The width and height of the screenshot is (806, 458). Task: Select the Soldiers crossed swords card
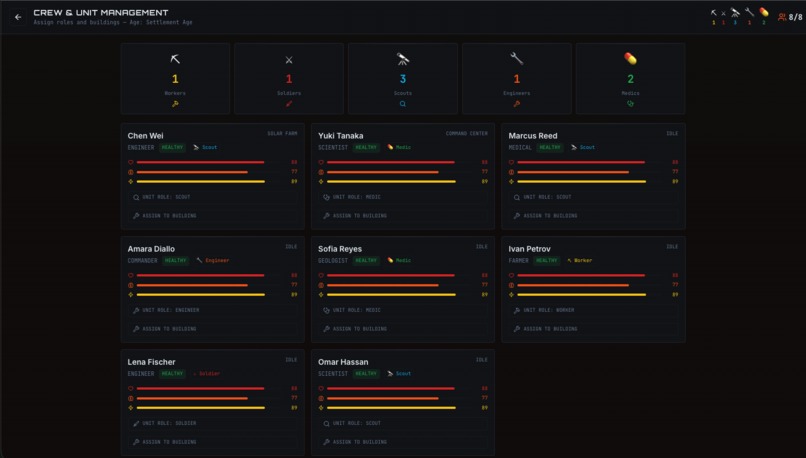pyautogui.click(x=289, y=79)
